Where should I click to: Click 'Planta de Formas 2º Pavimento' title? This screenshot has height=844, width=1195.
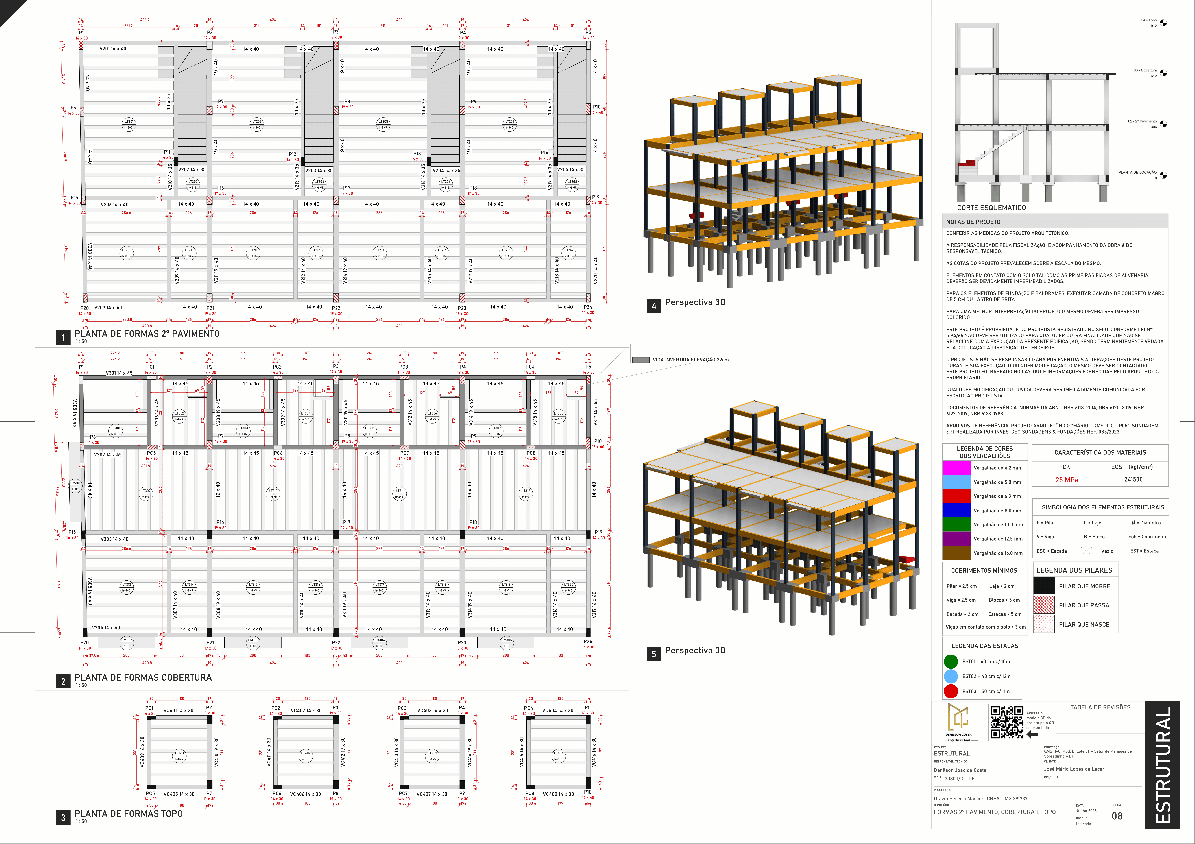tap(146, 334)
